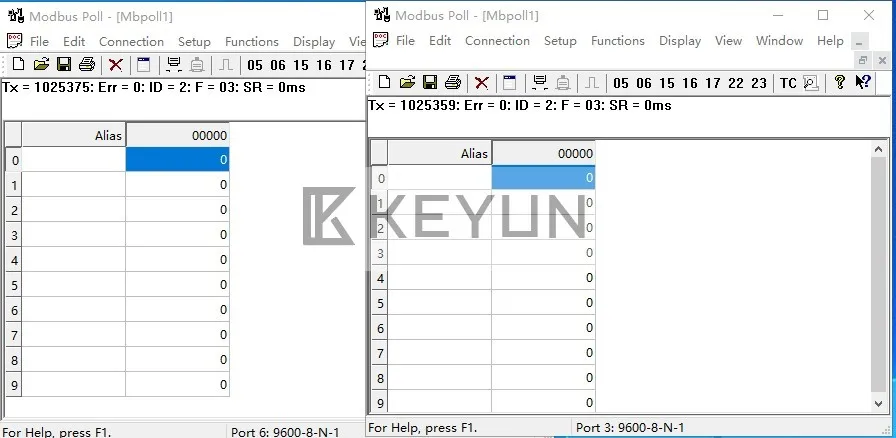
Task: Click function 05 button in left window
Action: 255,65
